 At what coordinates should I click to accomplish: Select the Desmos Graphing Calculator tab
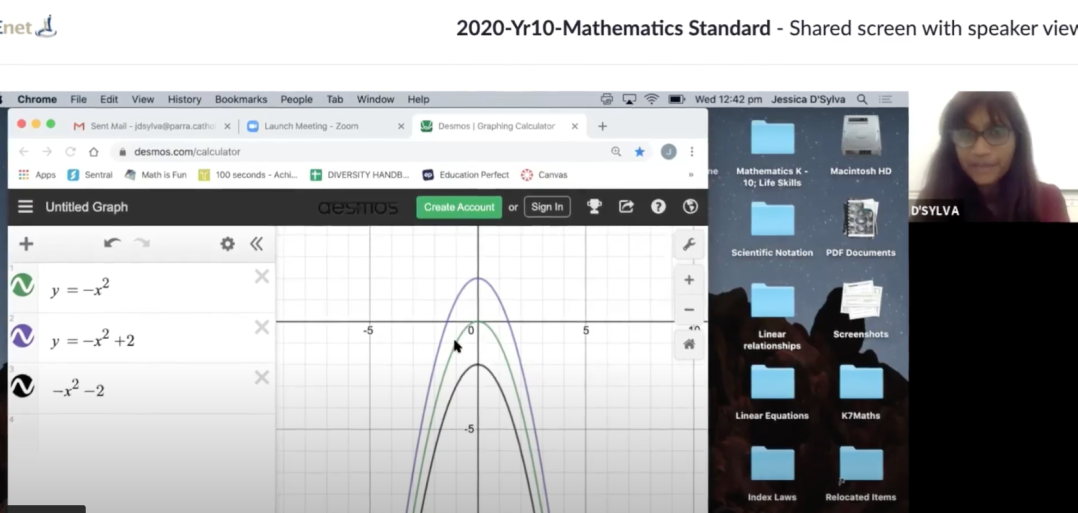[x=498, y=127]
